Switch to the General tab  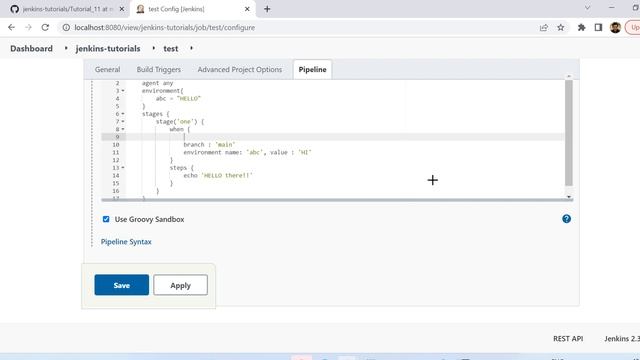click(x=107, y=69)
